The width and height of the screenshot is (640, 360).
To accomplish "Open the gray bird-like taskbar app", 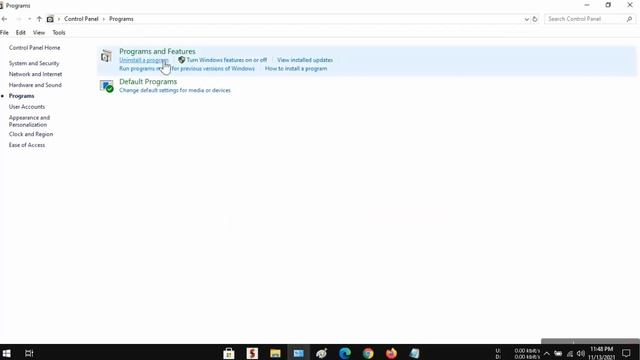I will tap(322, 353).
